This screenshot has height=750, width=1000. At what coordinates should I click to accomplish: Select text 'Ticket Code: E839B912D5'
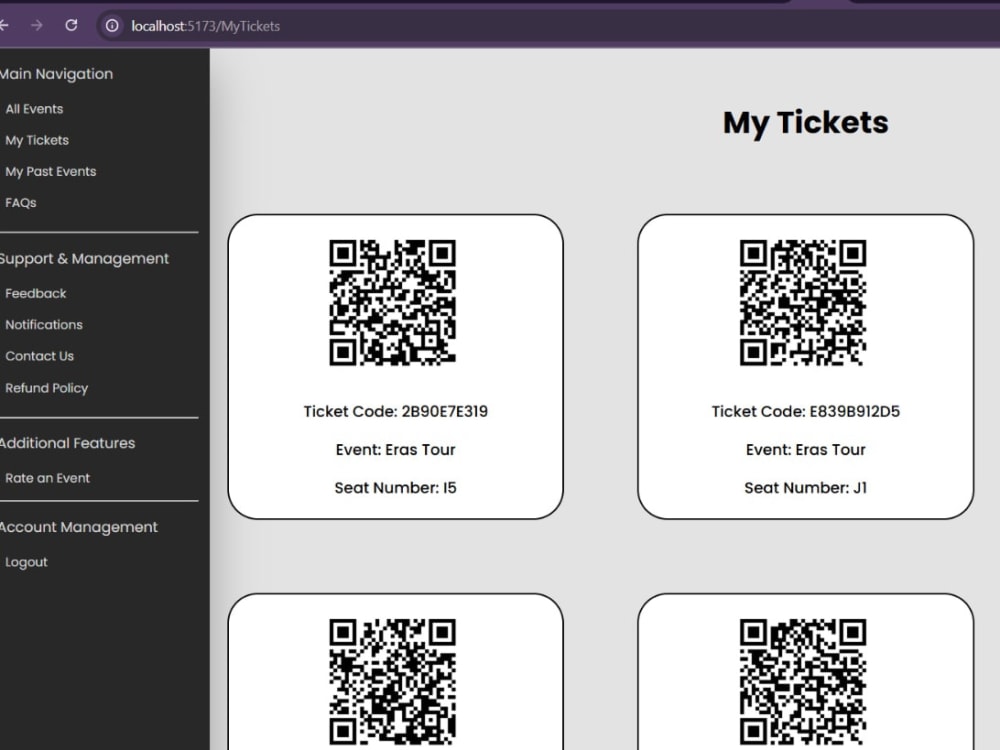tap(805, 411)
